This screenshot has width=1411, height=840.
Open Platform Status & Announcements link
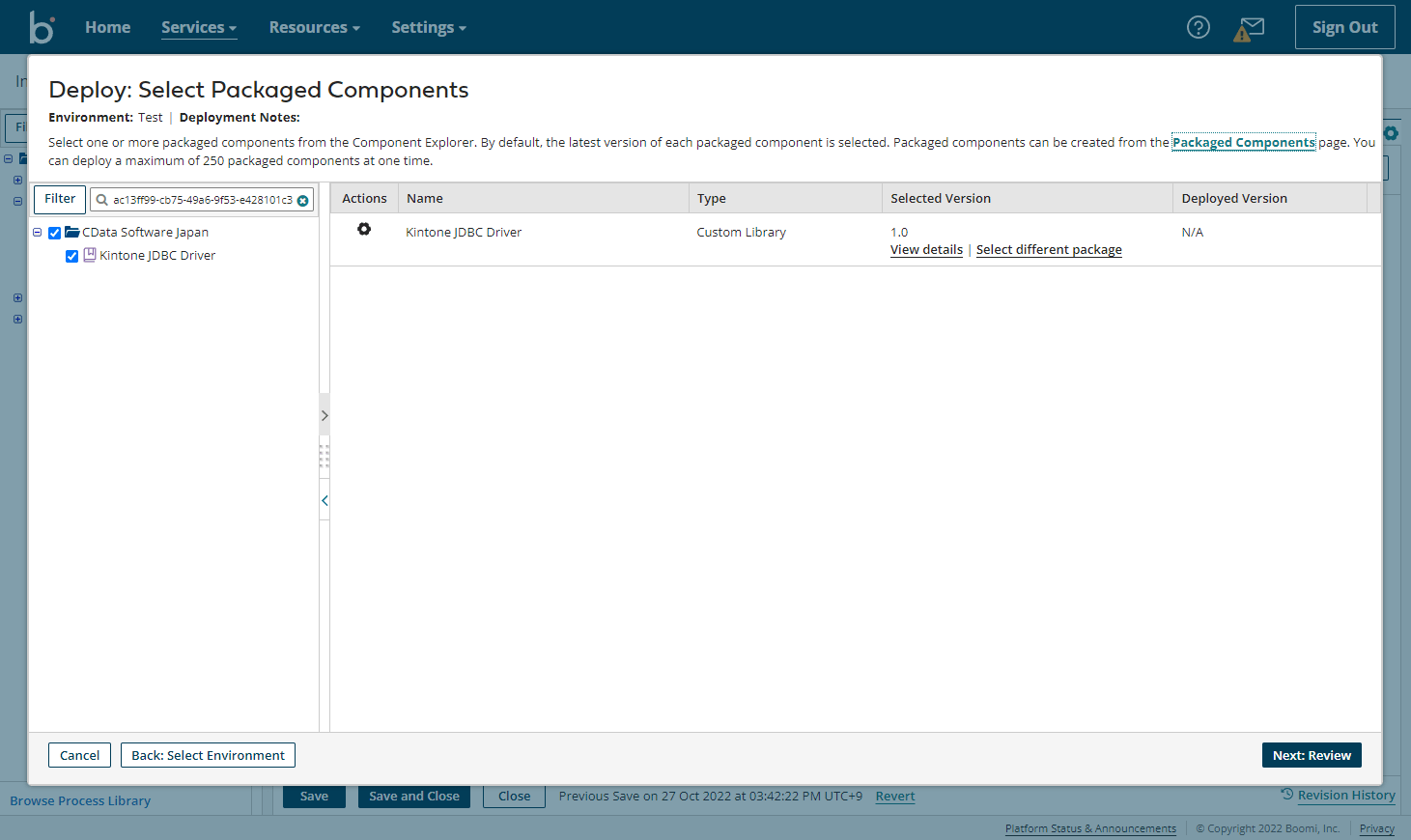point(1090,828)
